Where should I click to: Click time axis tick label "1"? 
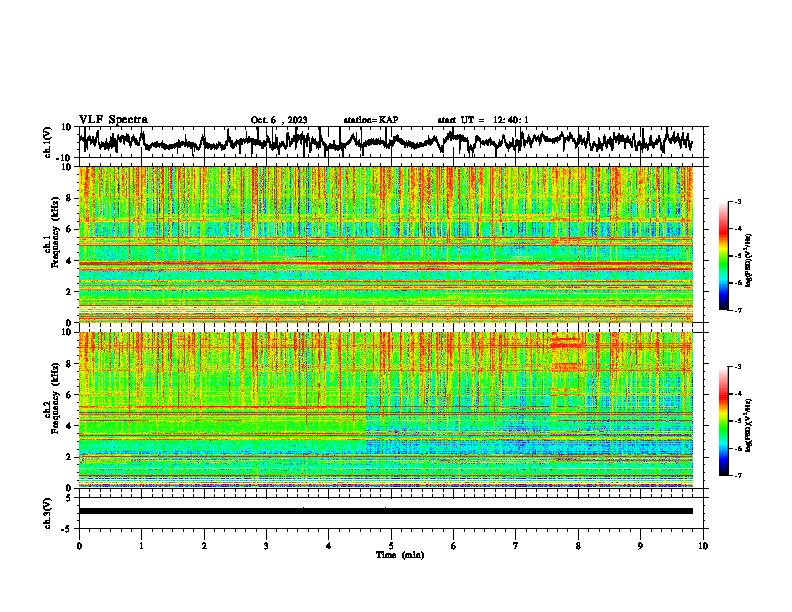pos(141,546)
